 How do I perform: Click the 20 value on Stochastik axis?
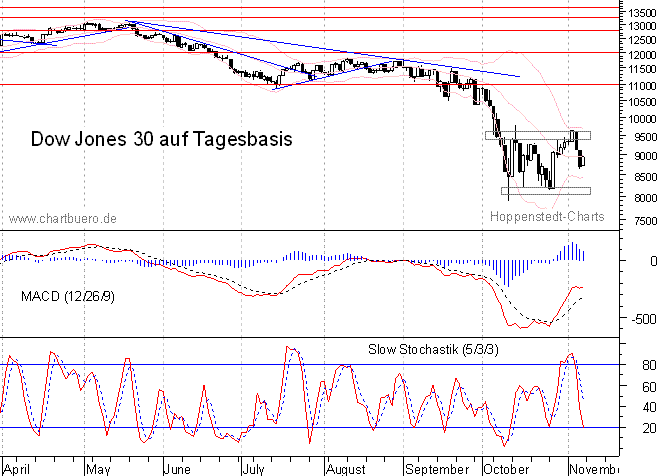pyautogui.click(x=649, y=428)
